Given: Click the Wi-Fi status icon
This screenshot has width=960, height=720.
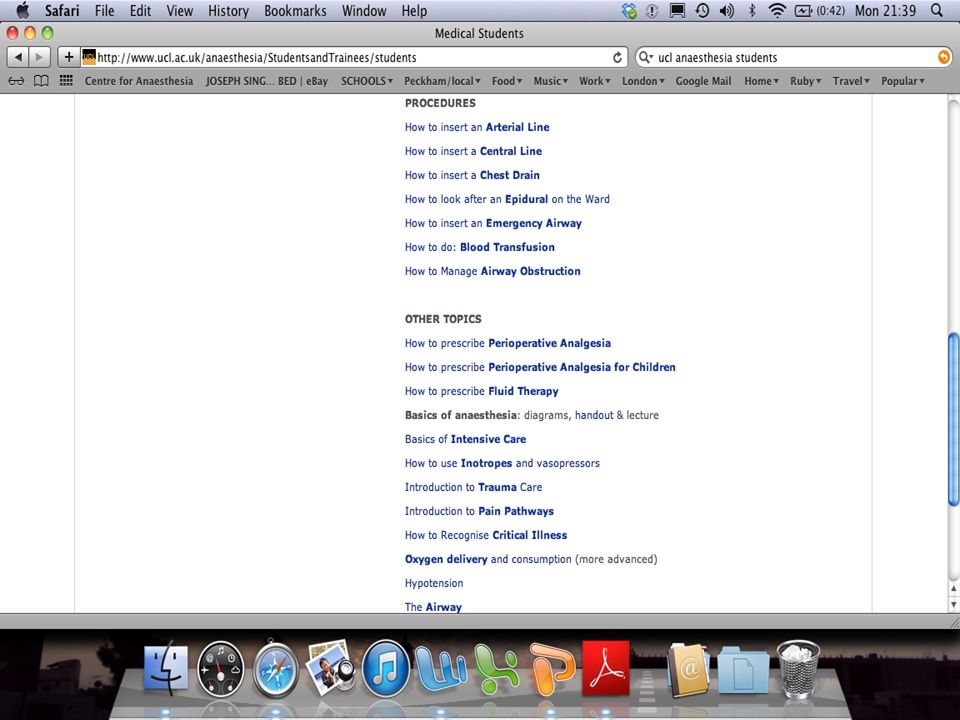Looking at the screenshot, I should coord(777,10).
